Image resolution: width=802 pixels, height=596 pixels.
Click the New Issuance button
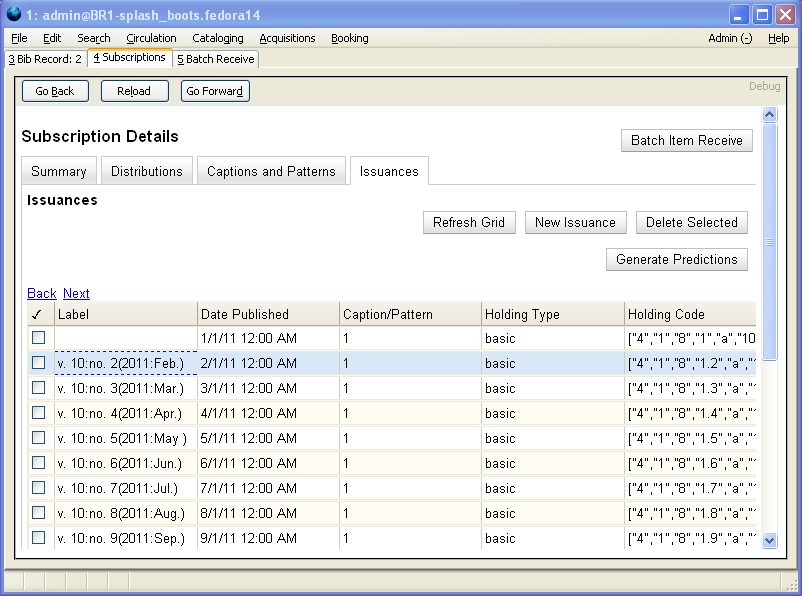(575, 222)
